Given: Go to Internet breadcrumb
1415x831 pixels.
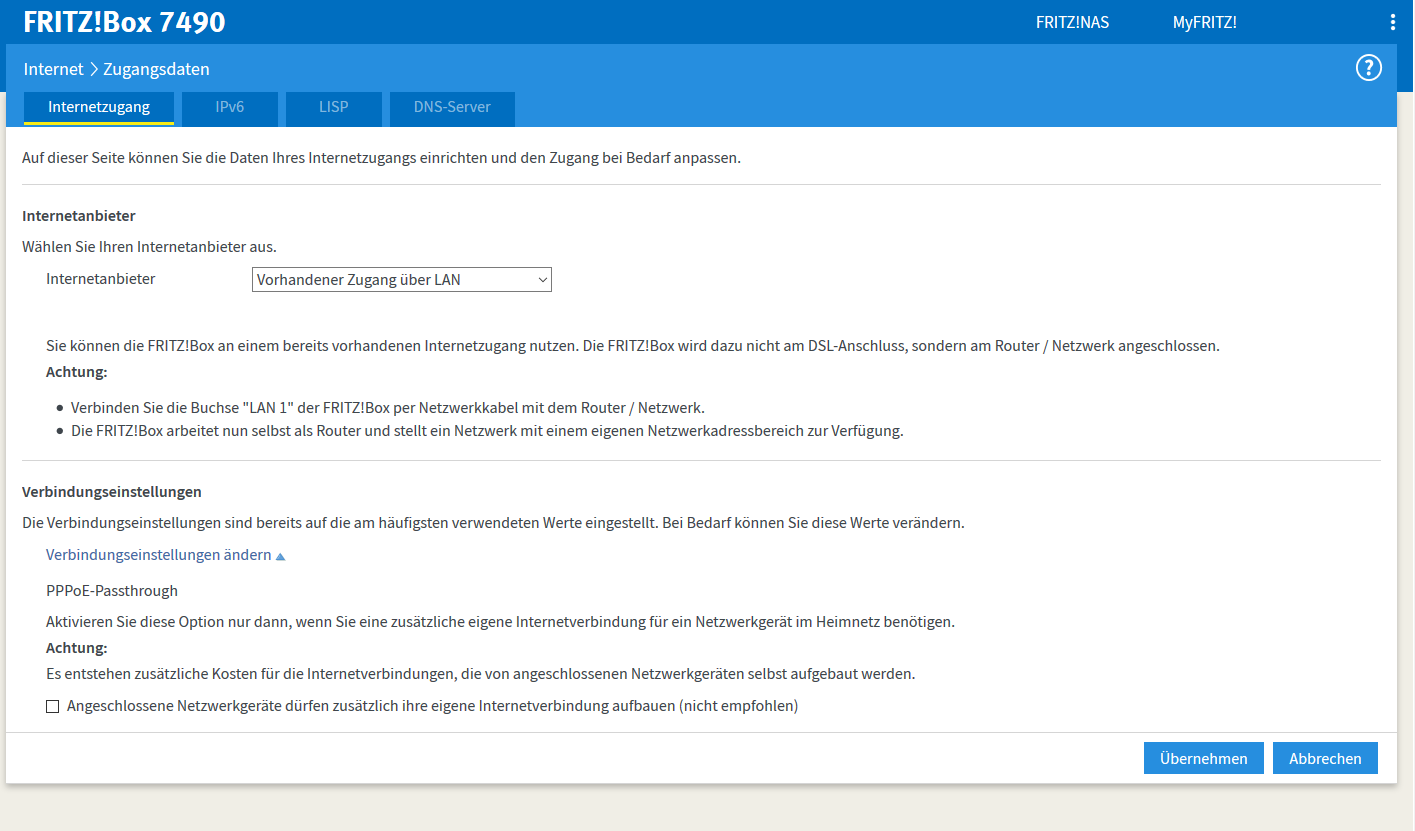Looking at the screenshot, I should [54, 69].
